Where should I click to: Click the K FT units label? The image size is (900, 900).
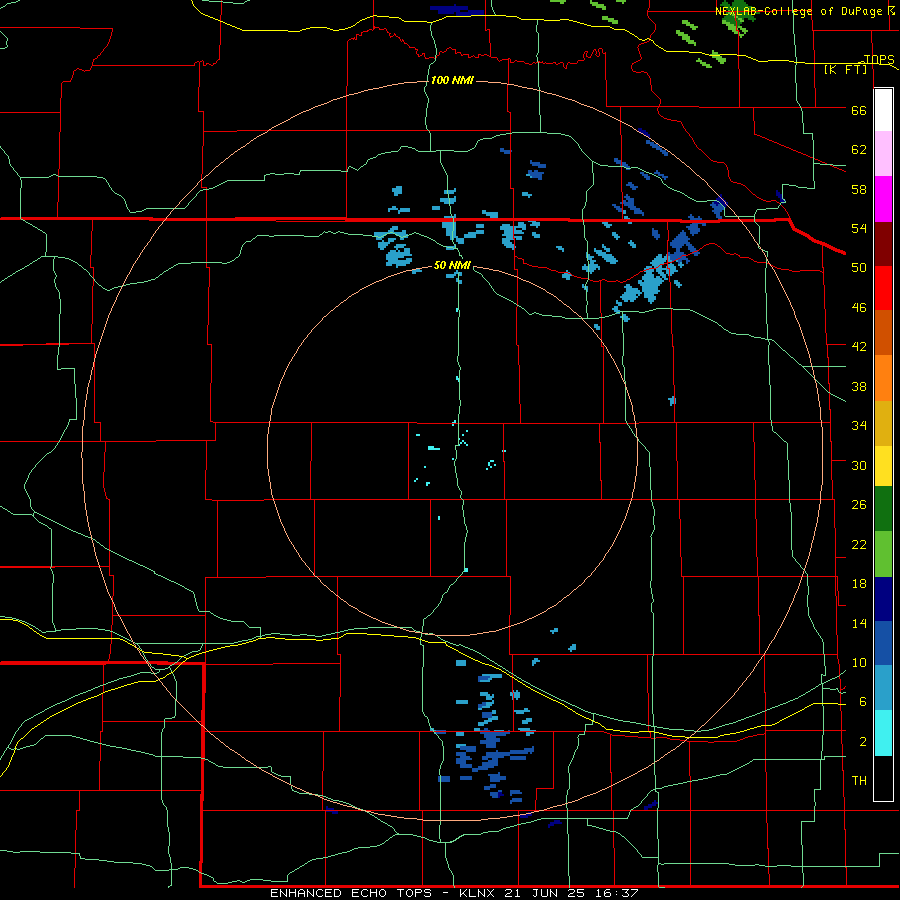tap(845, 70)
